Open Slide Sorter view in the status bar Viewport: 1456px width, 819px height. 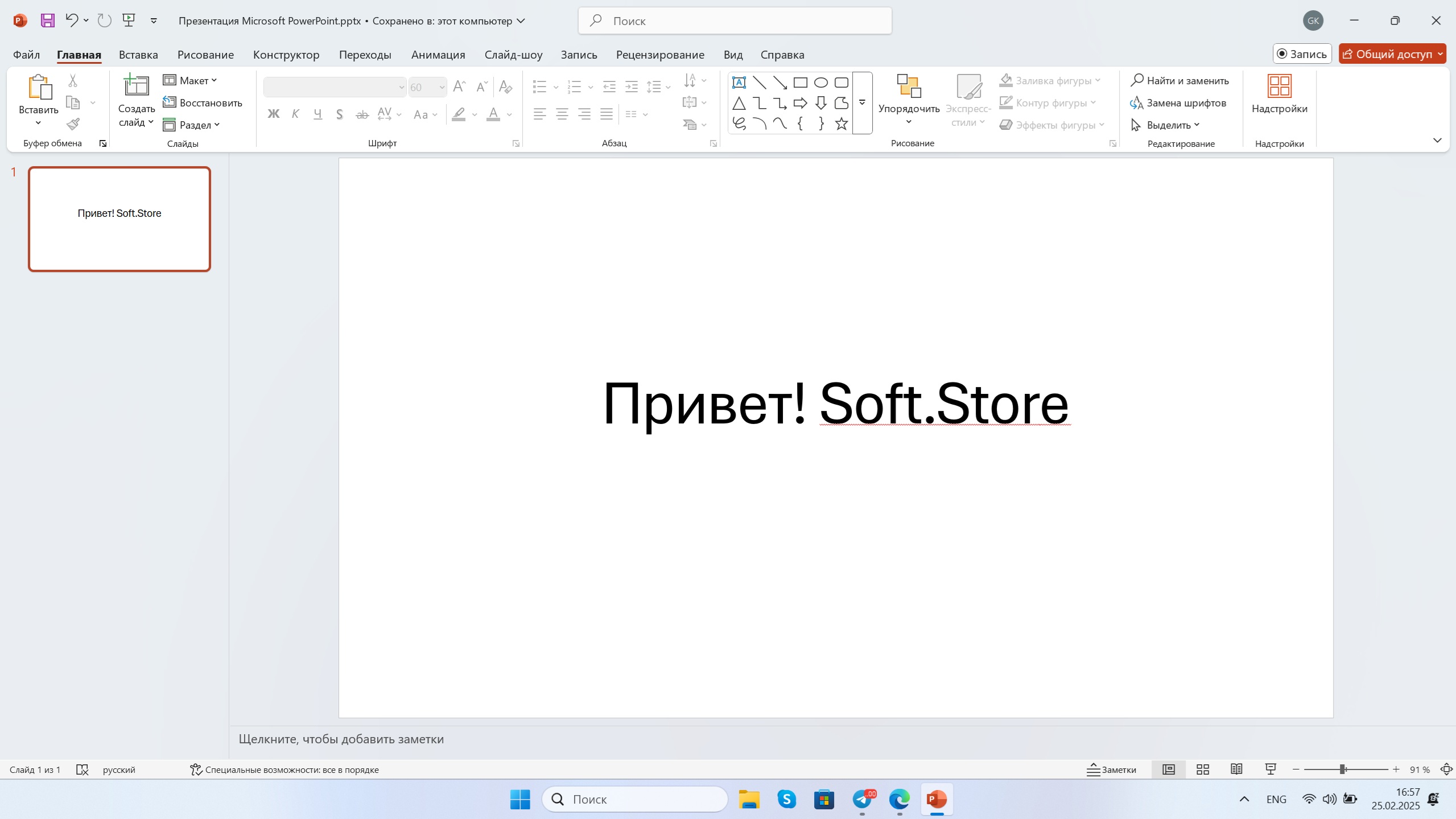click(1202, 769)
